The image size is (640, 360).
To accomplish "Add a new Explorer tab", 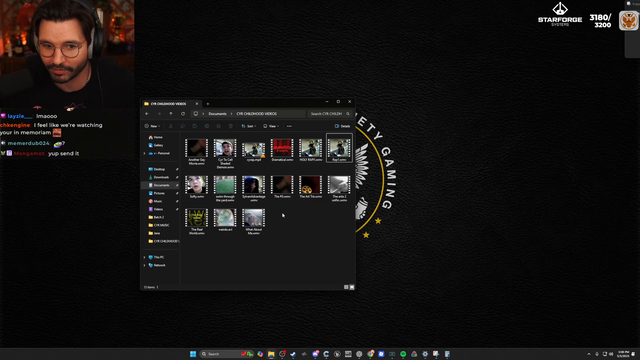I will [208, 104].
